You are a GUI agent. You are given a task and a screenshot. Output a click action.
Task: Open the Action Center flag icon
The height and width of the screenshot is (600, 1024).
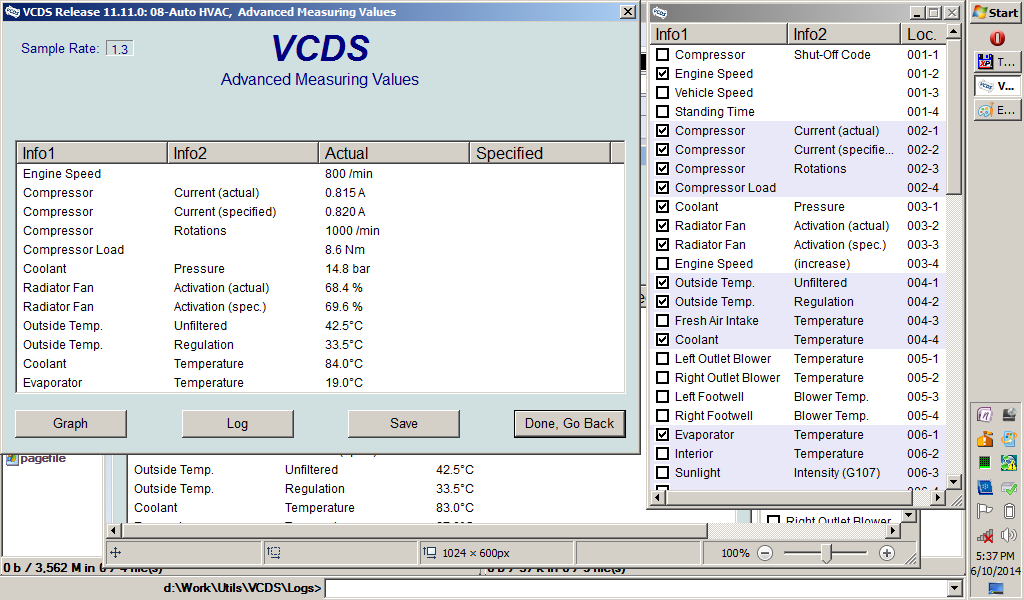point(984,511)
